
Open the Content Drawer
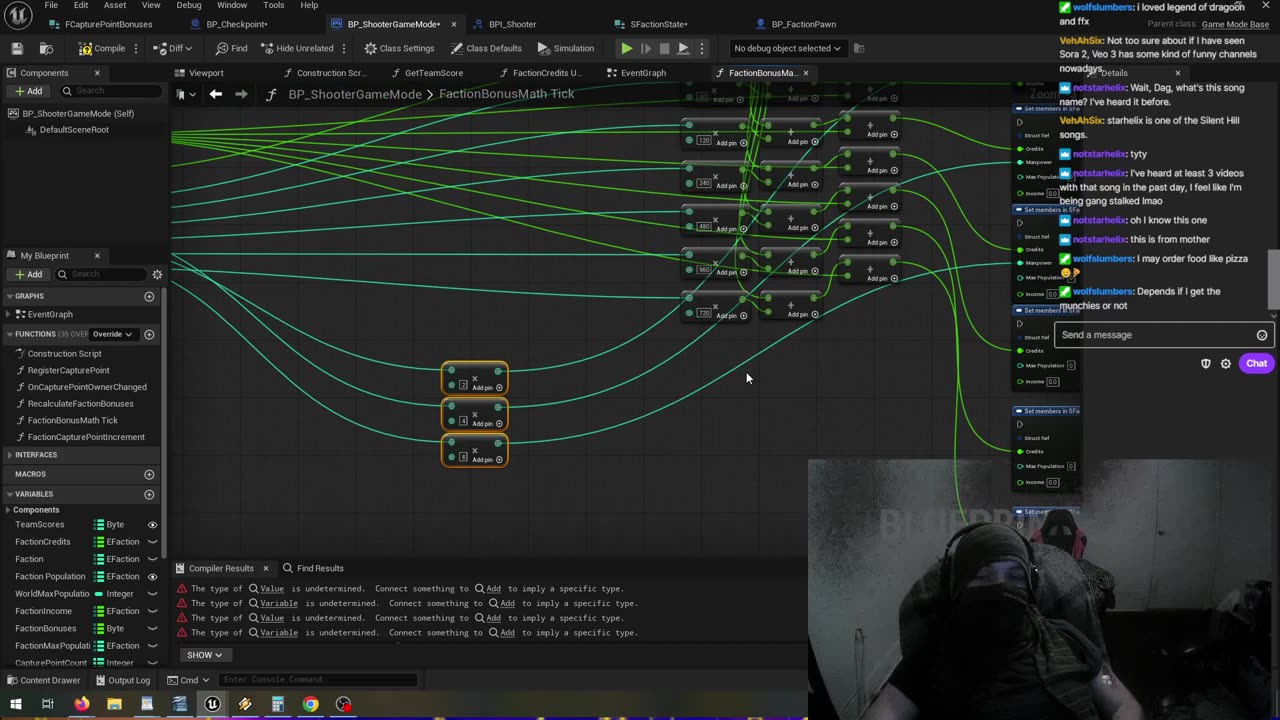(42, 680)
